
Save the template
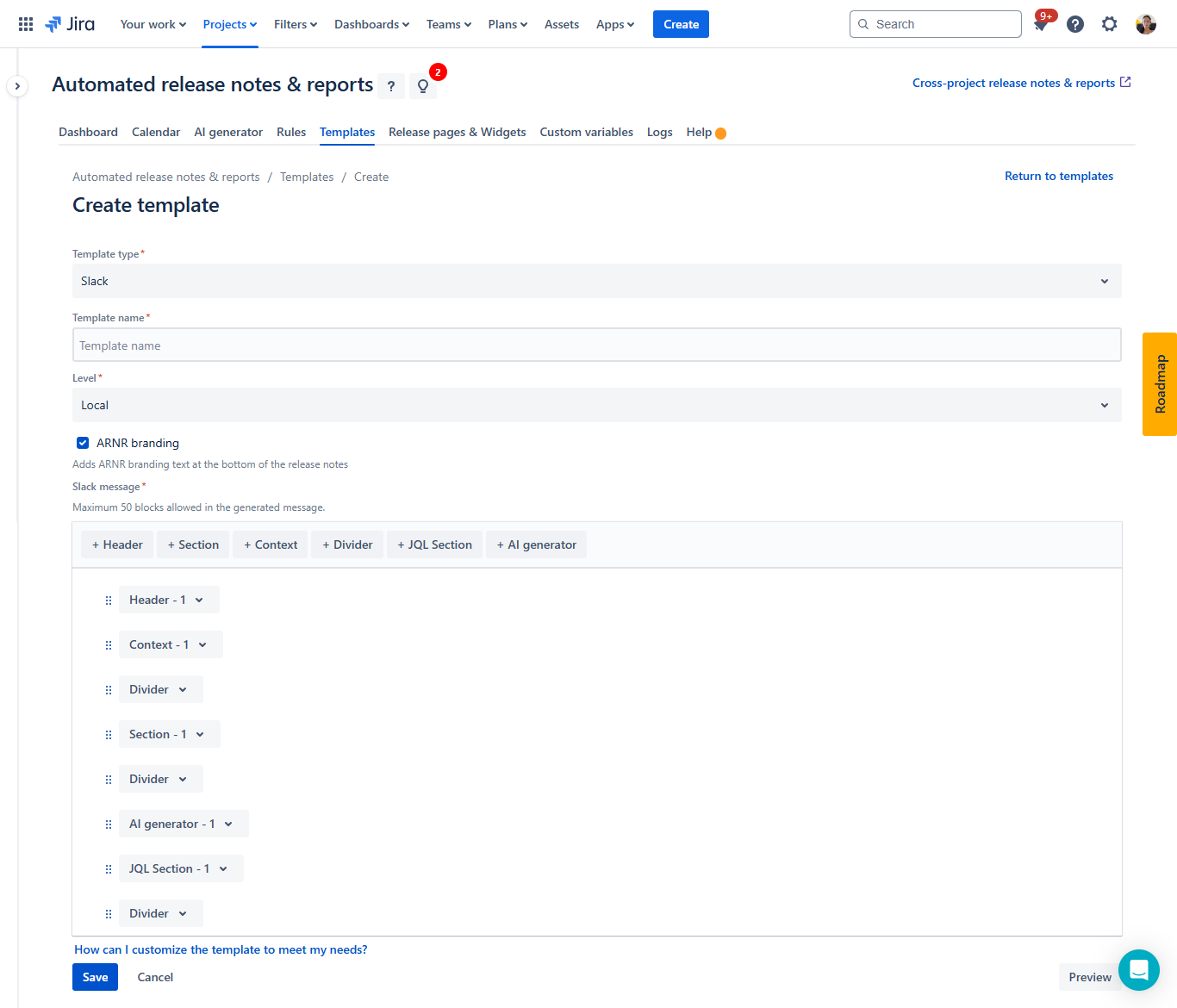95,977
